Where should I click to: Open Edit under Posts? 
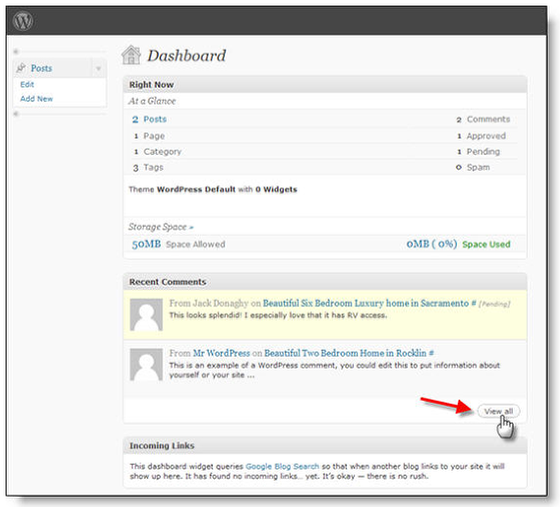[27, 85]
